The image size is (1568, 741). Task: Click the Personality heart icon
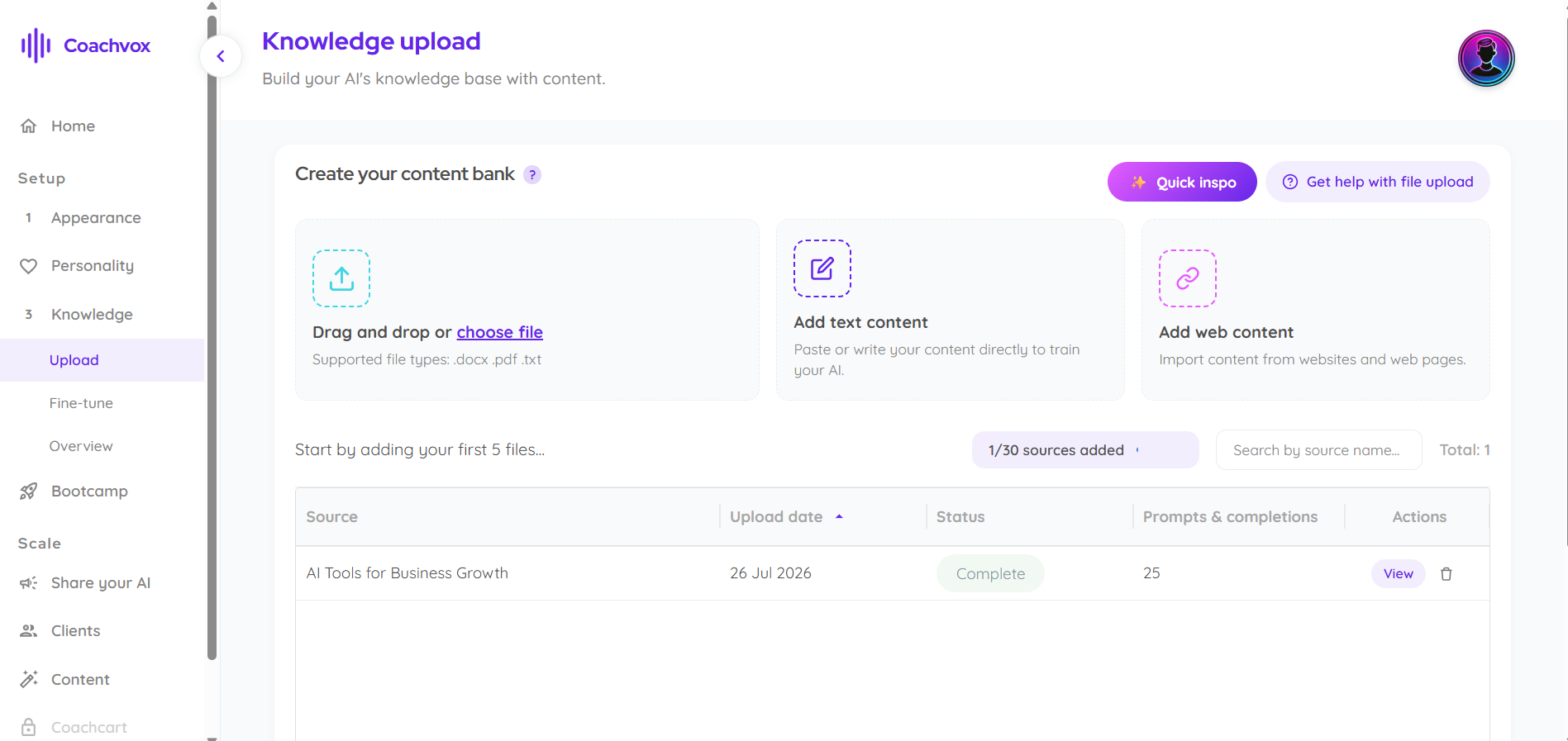click(x=28, y=266)
